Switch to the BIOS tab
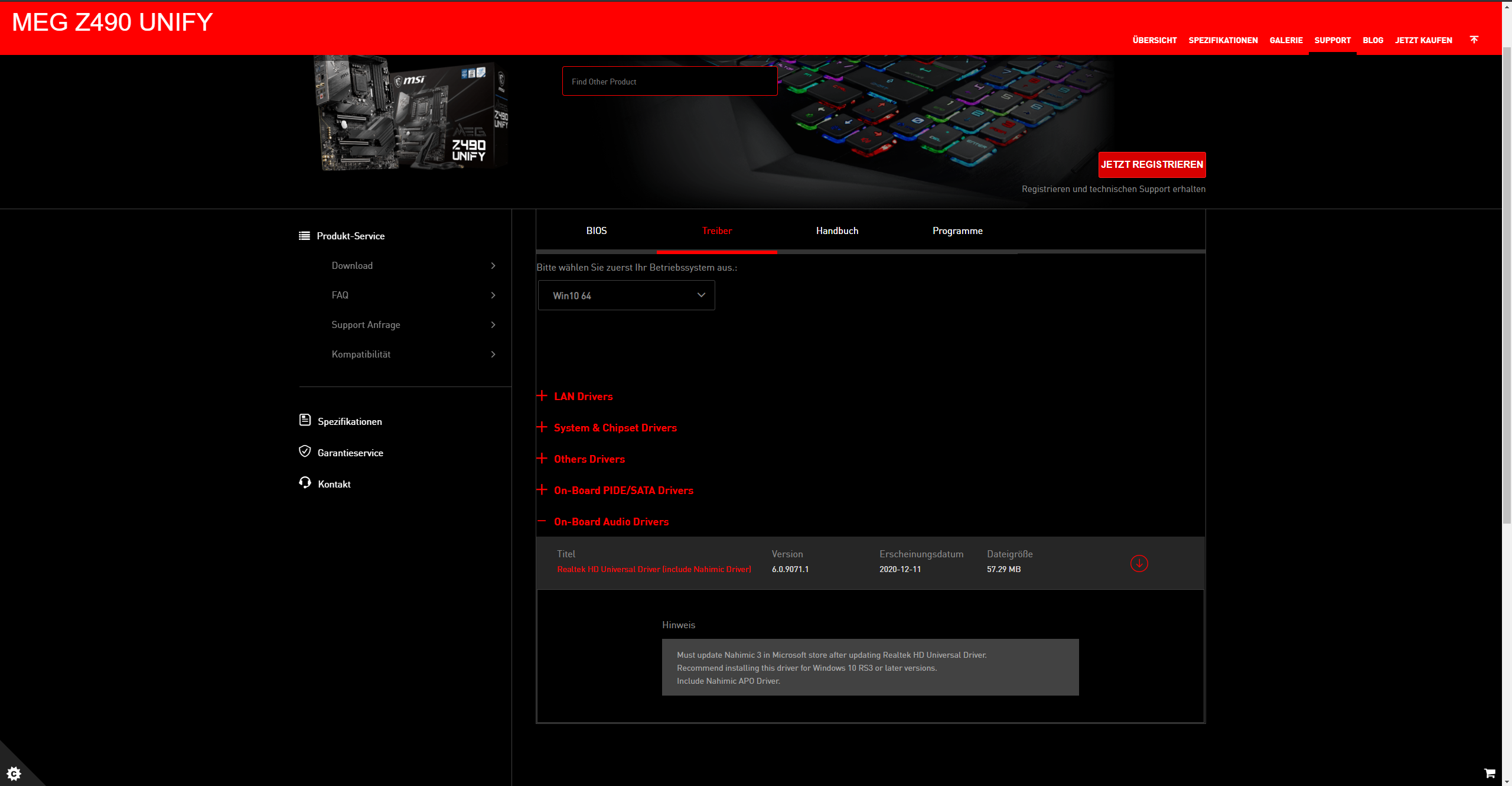1512x786 pixels. click(x=596, y=231)
